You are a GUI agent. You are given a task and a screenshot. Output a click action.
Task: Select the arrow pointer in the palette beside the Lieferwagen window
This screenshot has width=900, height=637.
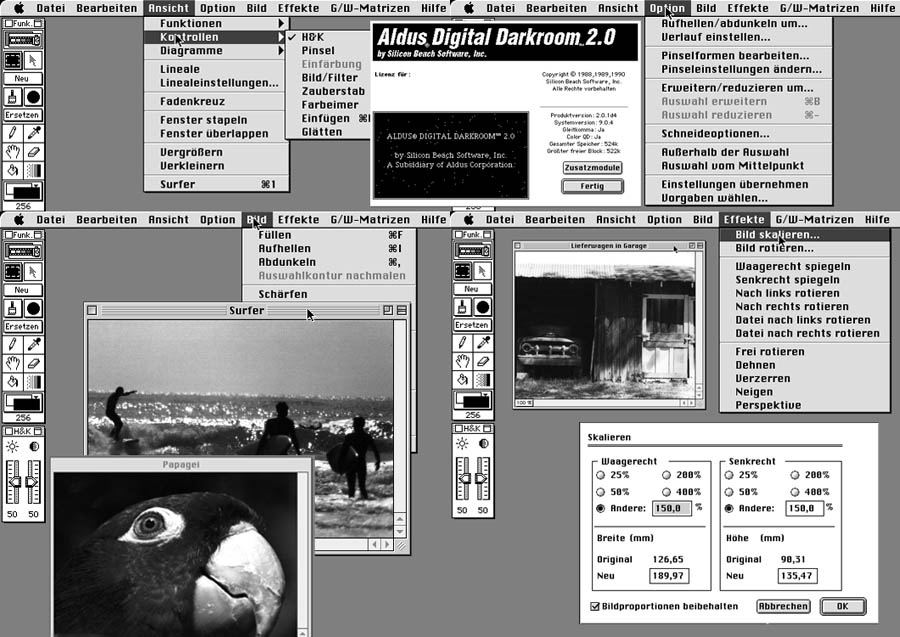483,270
